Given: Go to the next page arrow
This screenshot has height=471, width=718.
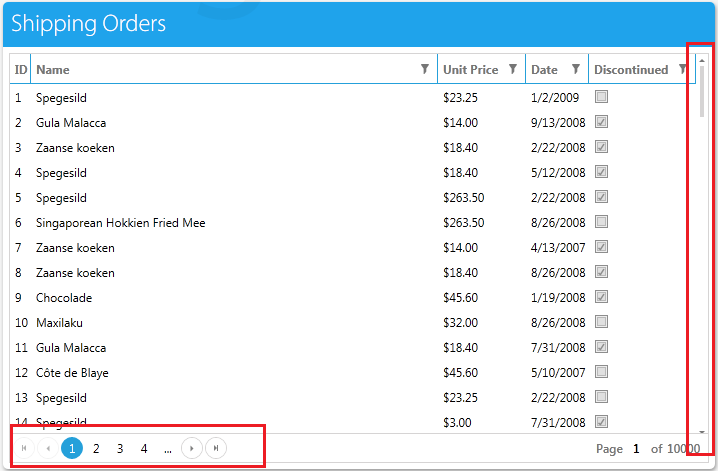Looking at the screenshot, I should (192, 448).
